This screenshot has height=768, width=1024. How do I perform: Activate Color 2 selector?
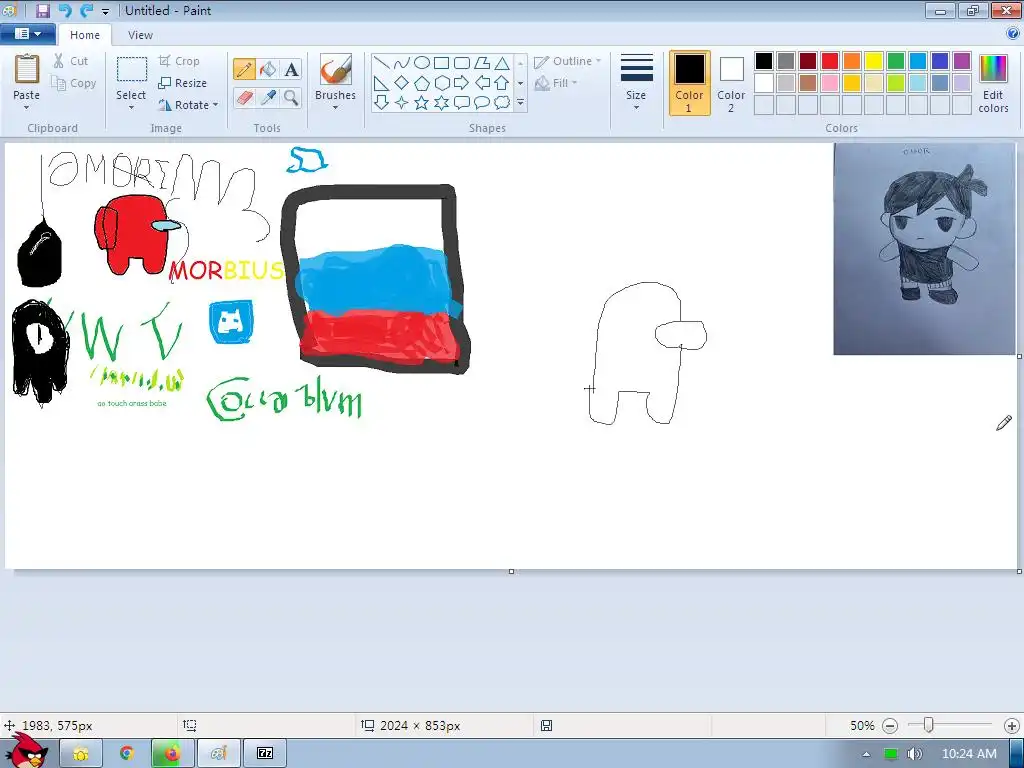pos(731,83)
